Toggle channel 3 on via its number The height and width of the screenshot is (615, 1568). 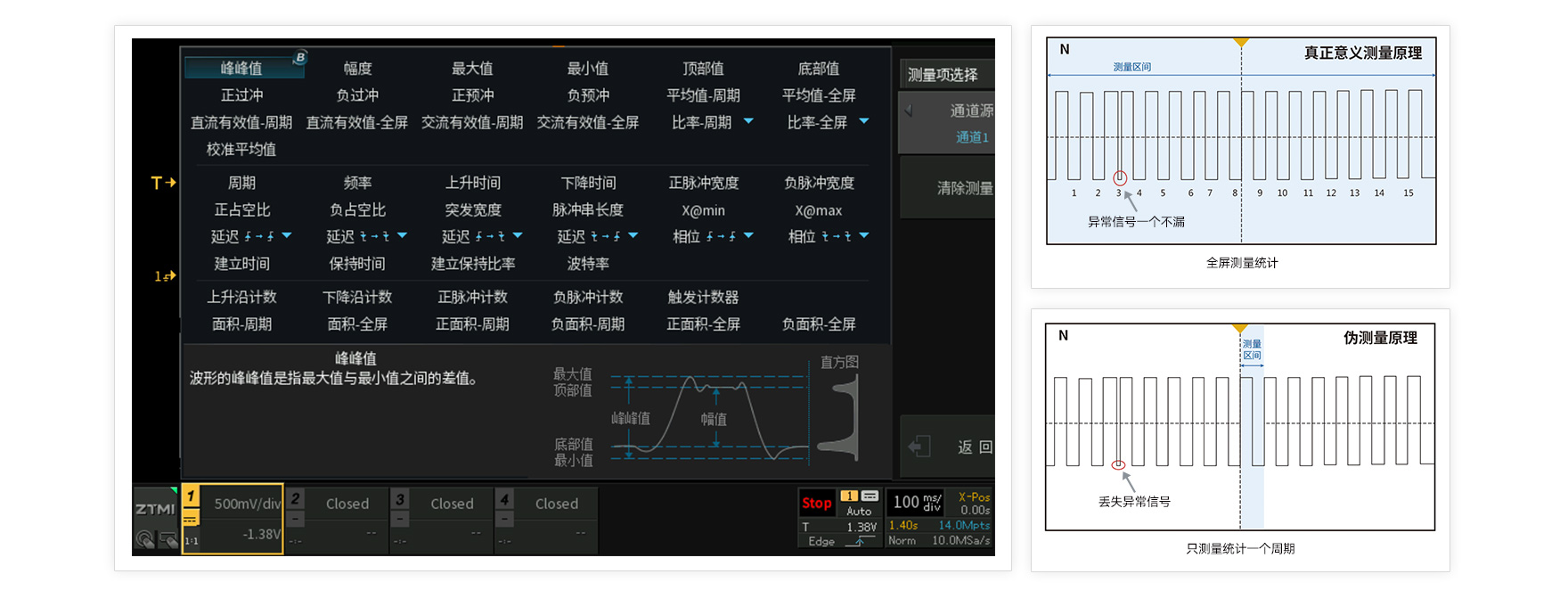pos(400,499)
